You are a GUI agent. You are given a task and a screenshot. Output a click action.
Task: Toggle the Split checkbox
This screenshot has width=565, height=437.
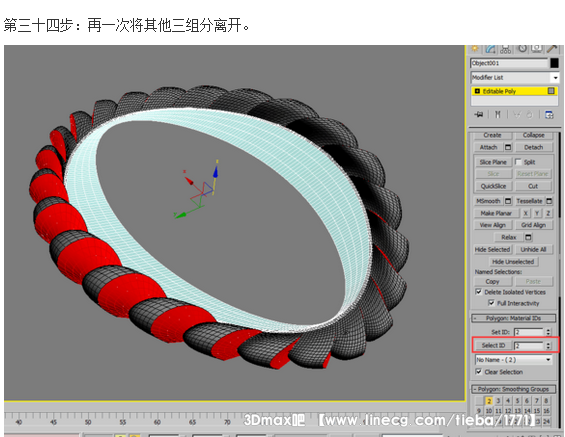[518, 162]
